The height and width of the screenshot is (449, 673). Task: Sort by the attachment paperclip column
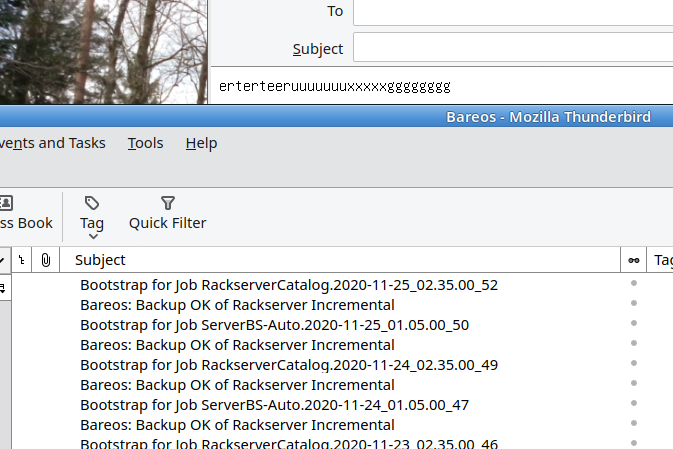(45, 260)
